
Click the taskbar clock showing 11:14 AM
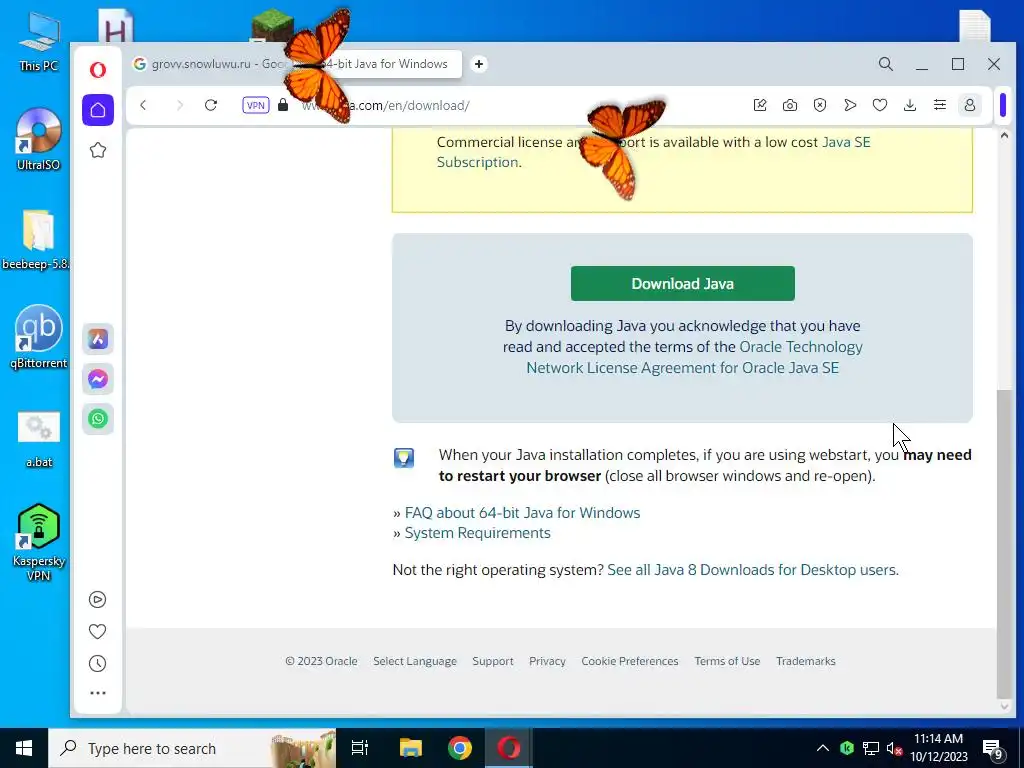point(938,748)
